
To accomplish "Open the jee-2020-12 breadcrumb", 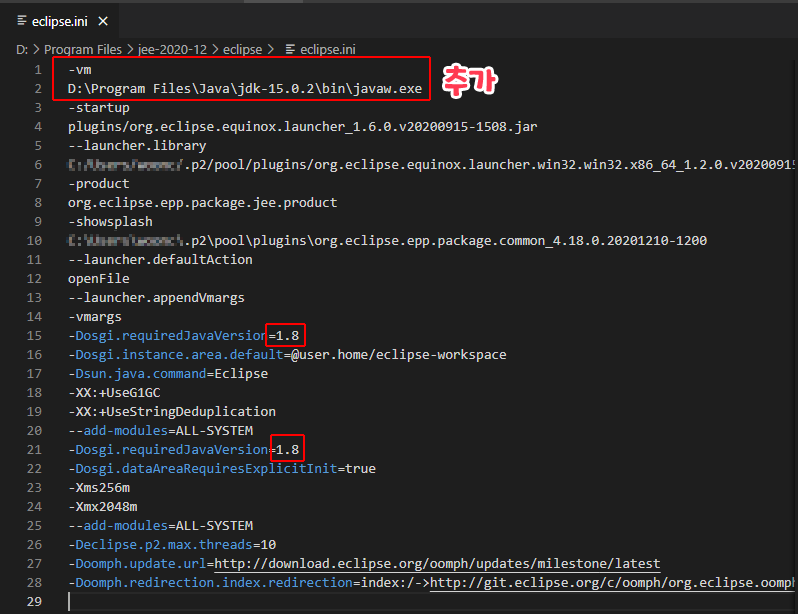I will [173, 49].
